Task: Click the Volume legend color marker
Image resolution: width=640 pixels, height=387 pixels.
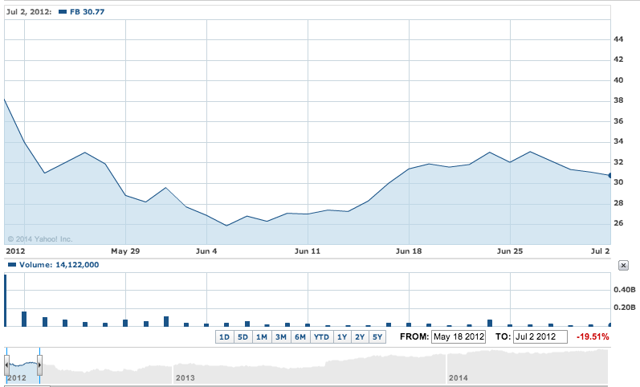Action: (x=12, y=265)
